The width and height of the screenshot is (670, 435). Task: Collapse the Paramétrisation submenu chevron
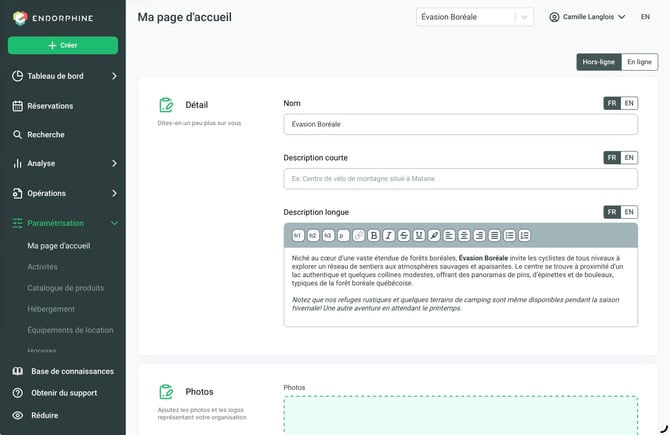point(114,223)
